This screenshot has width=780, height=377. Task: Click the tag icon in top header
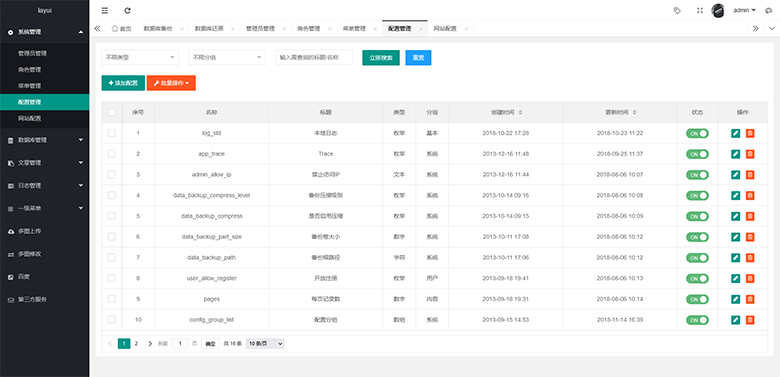click(x=677, y=10)
